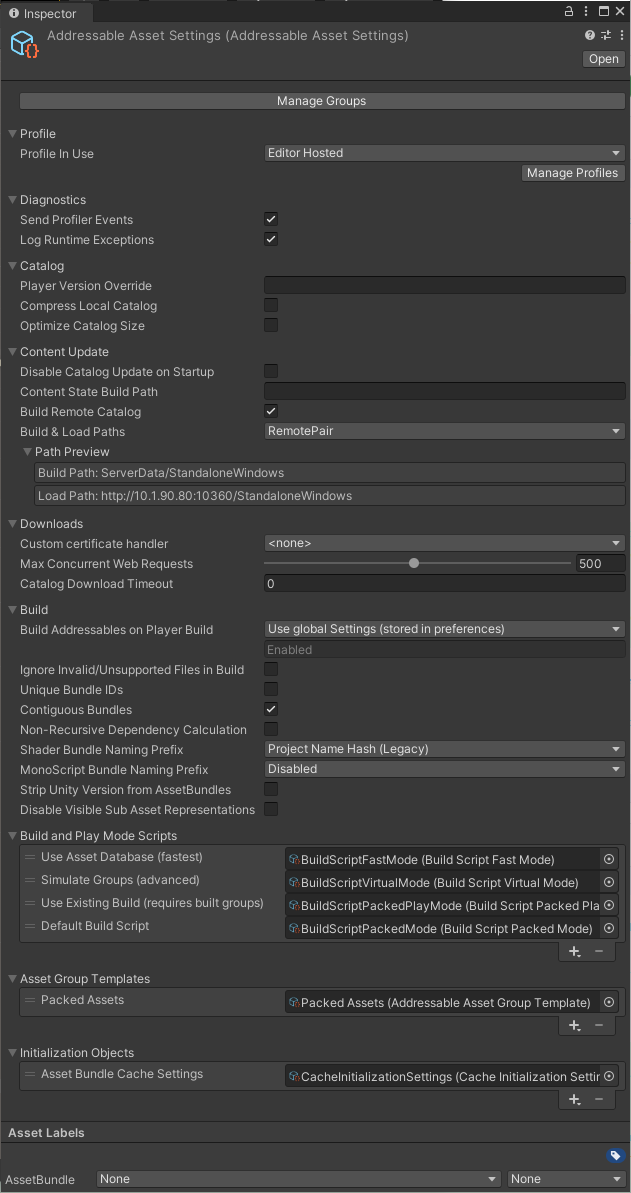Screen dimensions: 631x1193
Task: Remove selected Initialization Object
Action: [x=599, y=1099]
